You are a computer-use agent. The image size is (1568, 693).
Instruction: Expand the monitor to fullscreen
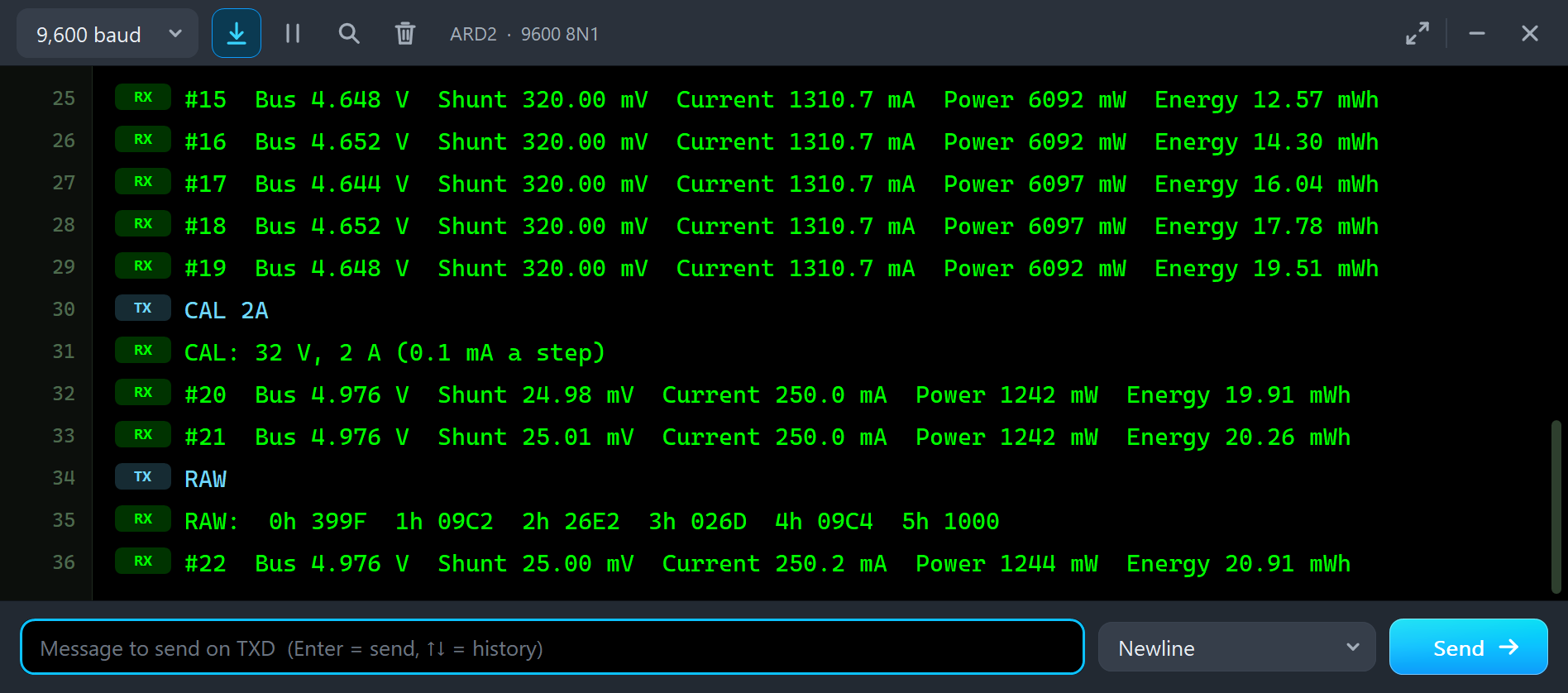click(x=1417, y=33)
